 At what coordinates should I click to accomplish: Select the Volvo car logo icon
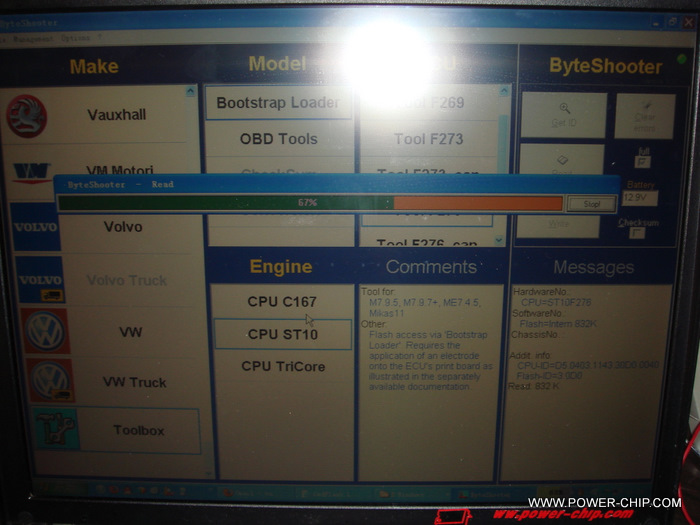[35, 227]
